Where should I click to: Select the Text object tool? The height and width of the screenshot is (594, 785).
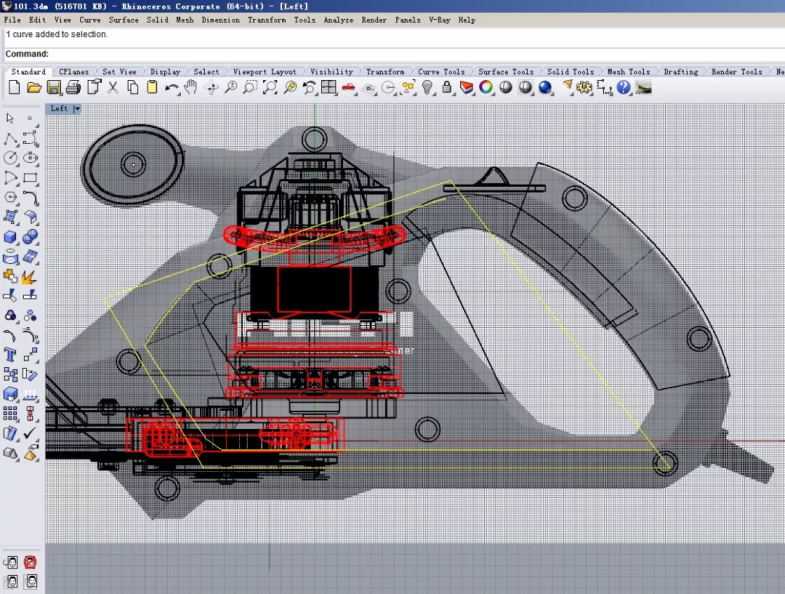[11, 354]
